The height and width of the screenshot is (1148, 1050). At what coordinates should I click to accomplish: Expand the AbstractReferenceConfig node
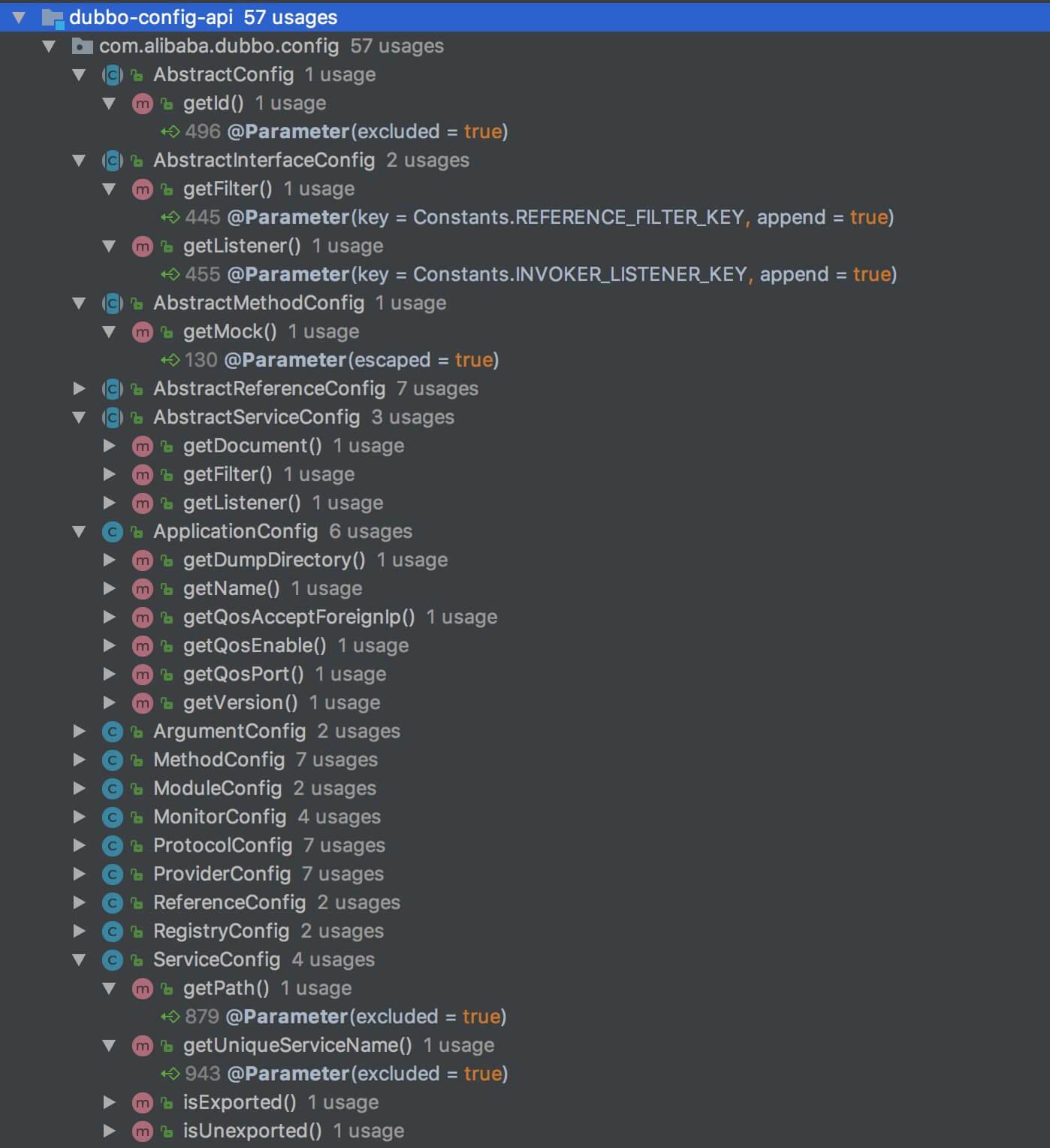79,389
